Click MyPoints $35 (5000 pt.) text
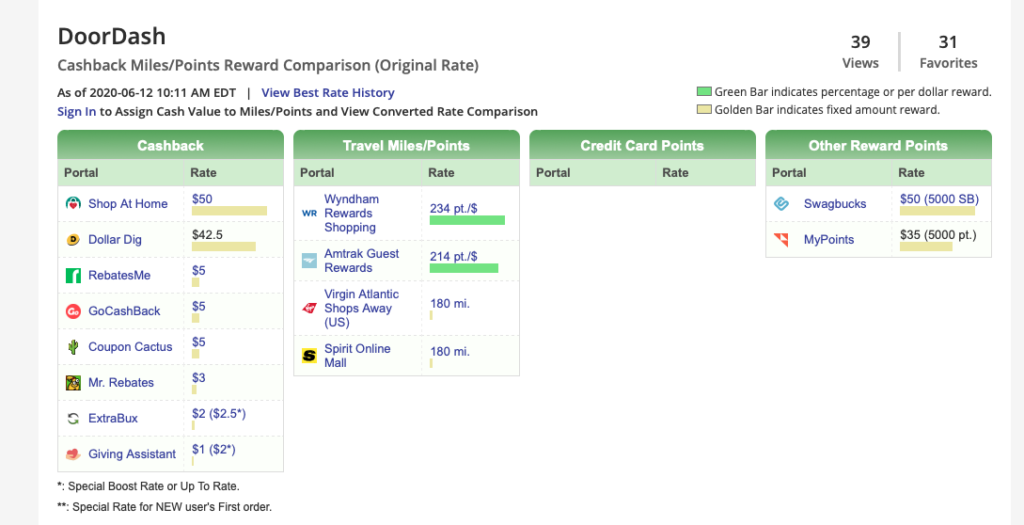This screenshot has width=1024, height=525. pos(938,234)
